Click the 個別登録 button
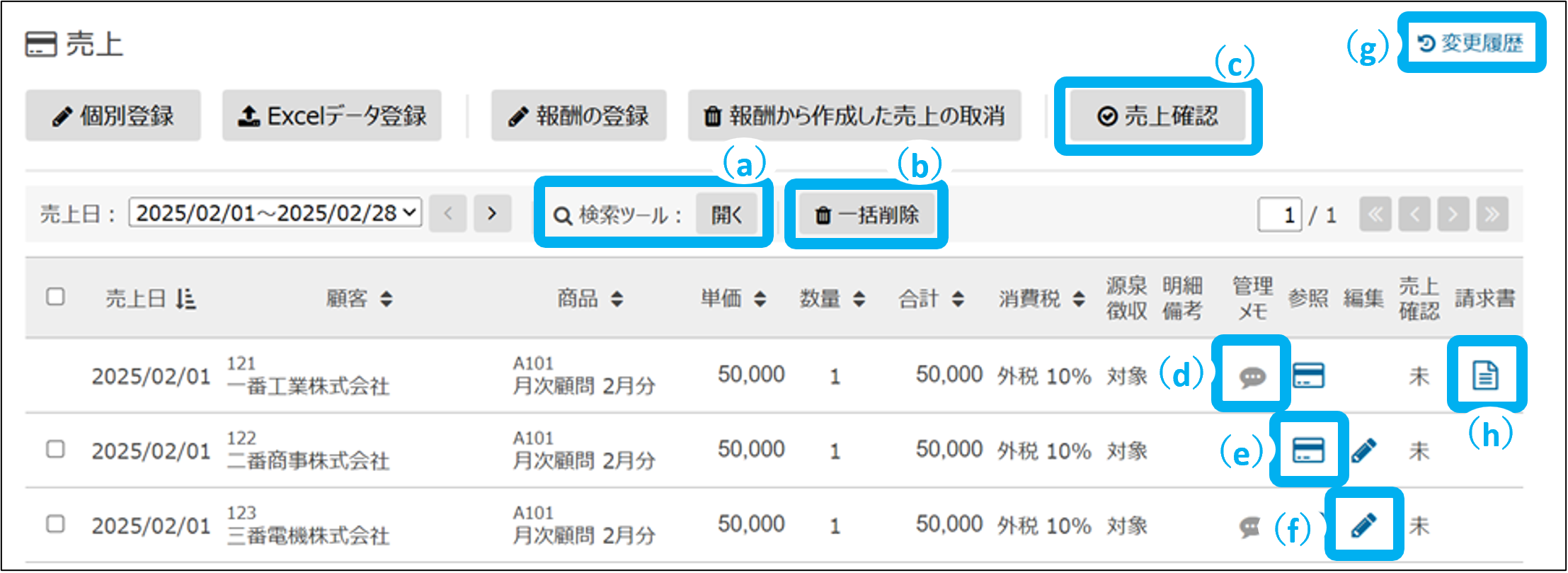1568x573 pixels. (x=113, y=116)
